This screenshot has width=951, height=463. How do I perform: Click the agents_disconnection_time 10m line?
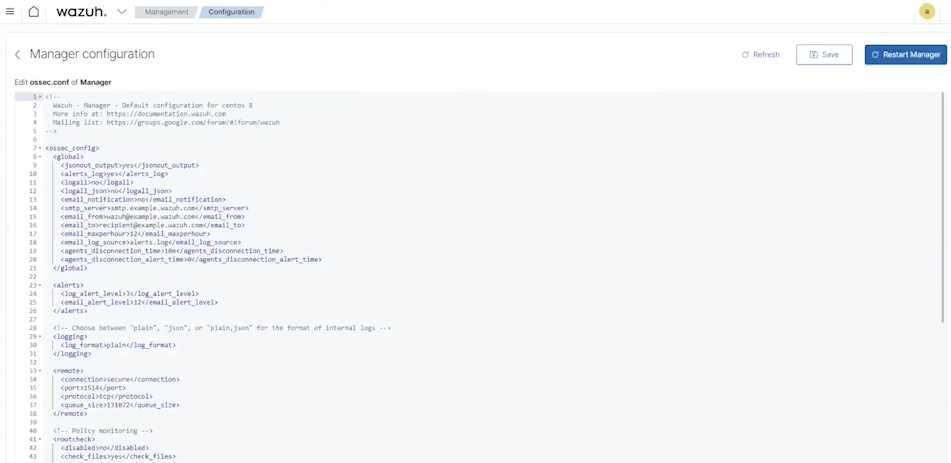click(172, 251)
